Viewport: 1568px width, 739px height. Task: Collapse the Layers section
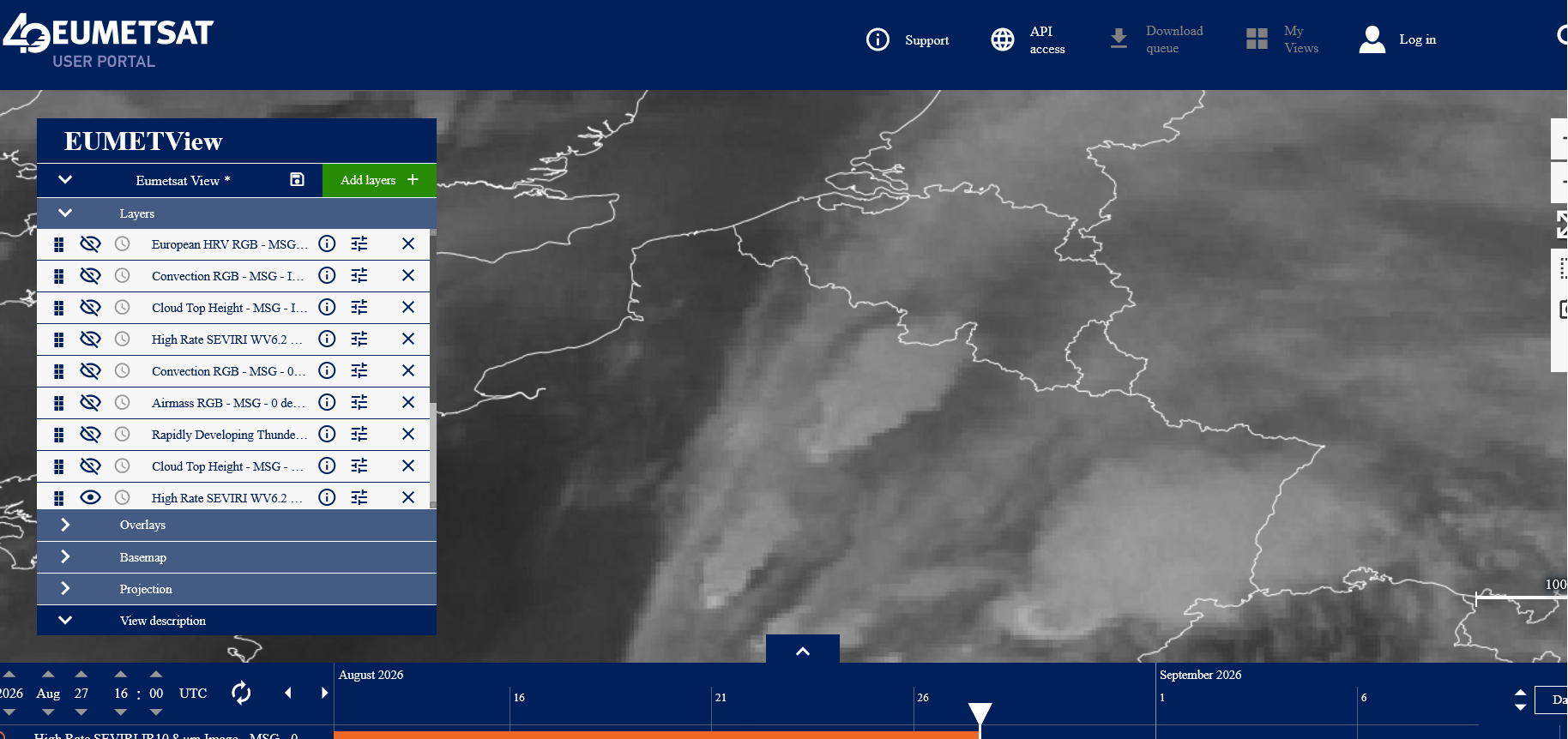pyautogui.click(x=65, y=213)
